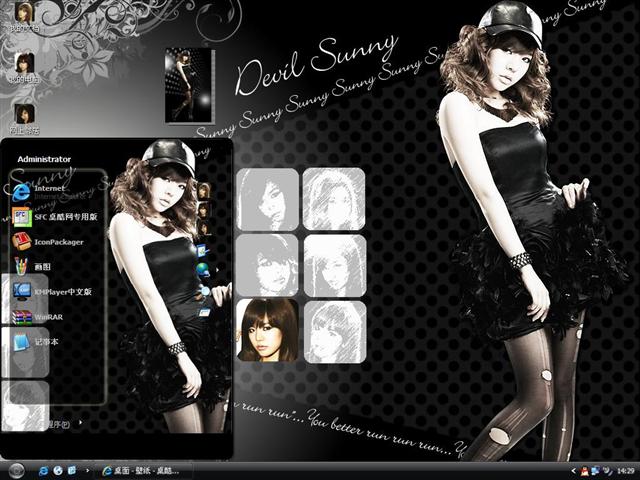Expand the quick launch overflow chevron
This screenshot has width=640, height=480.
(87, 471)
